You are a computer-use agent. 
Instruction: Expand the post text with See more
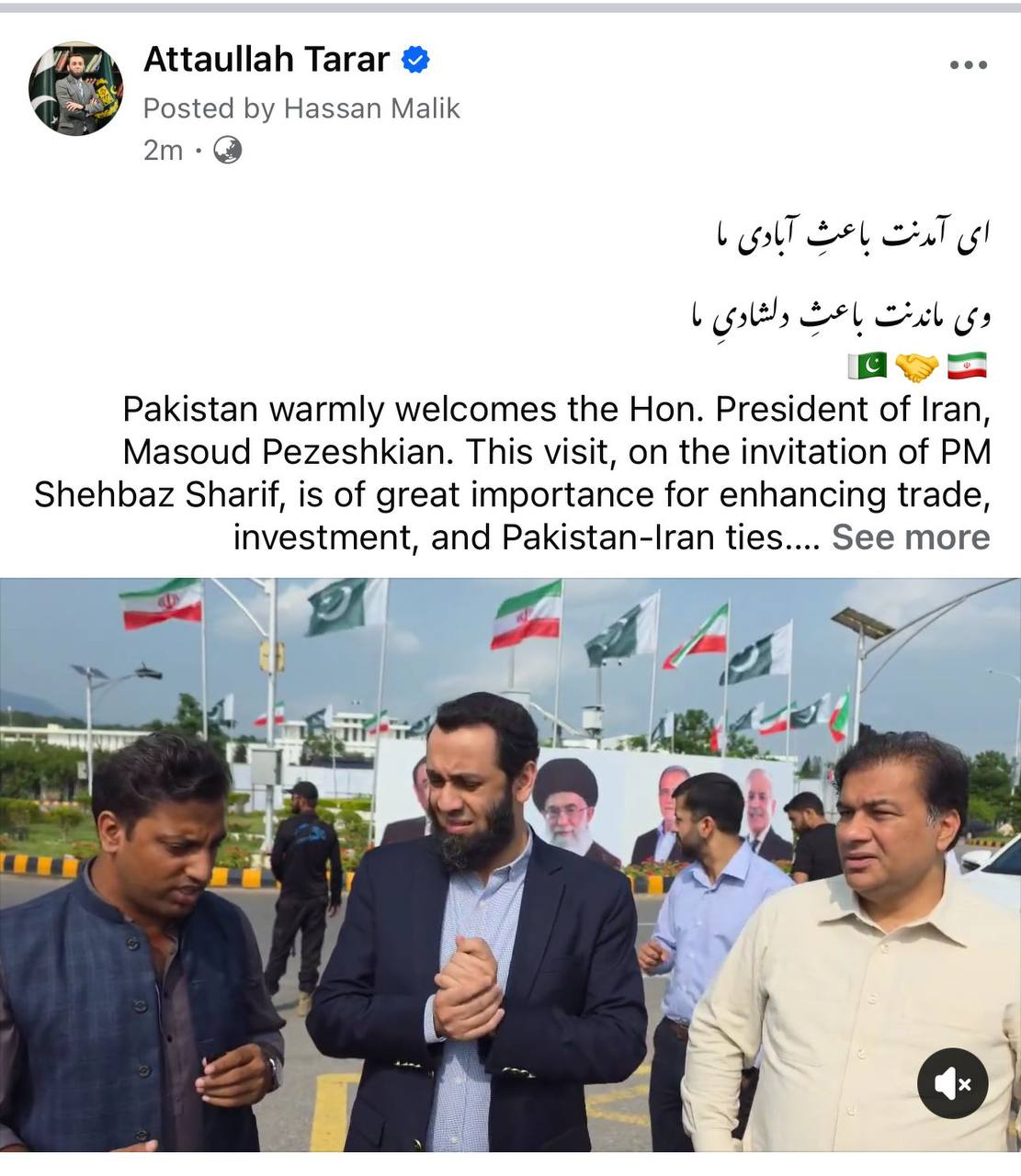click(911, 537)
